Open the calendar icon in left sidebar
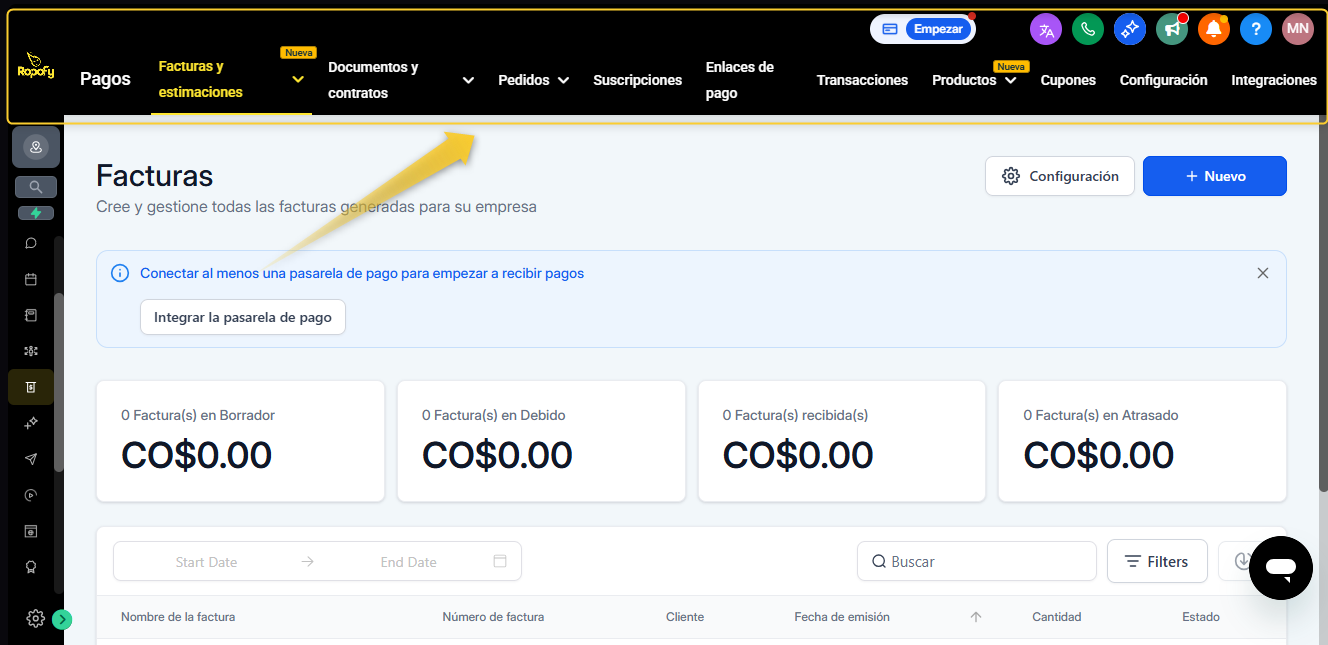 (x=31, y=279)
